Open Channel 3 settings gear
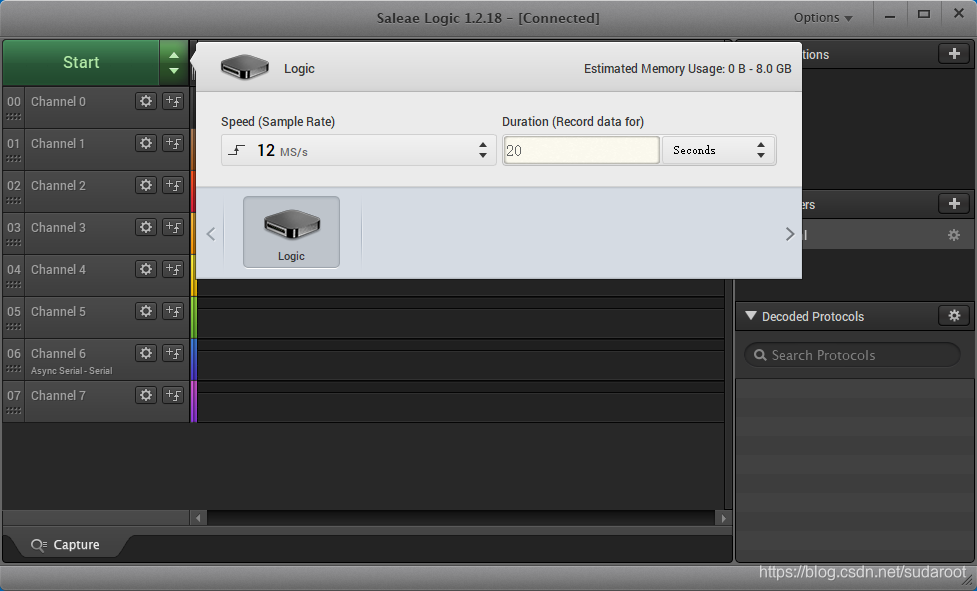 tap(146, 227)
